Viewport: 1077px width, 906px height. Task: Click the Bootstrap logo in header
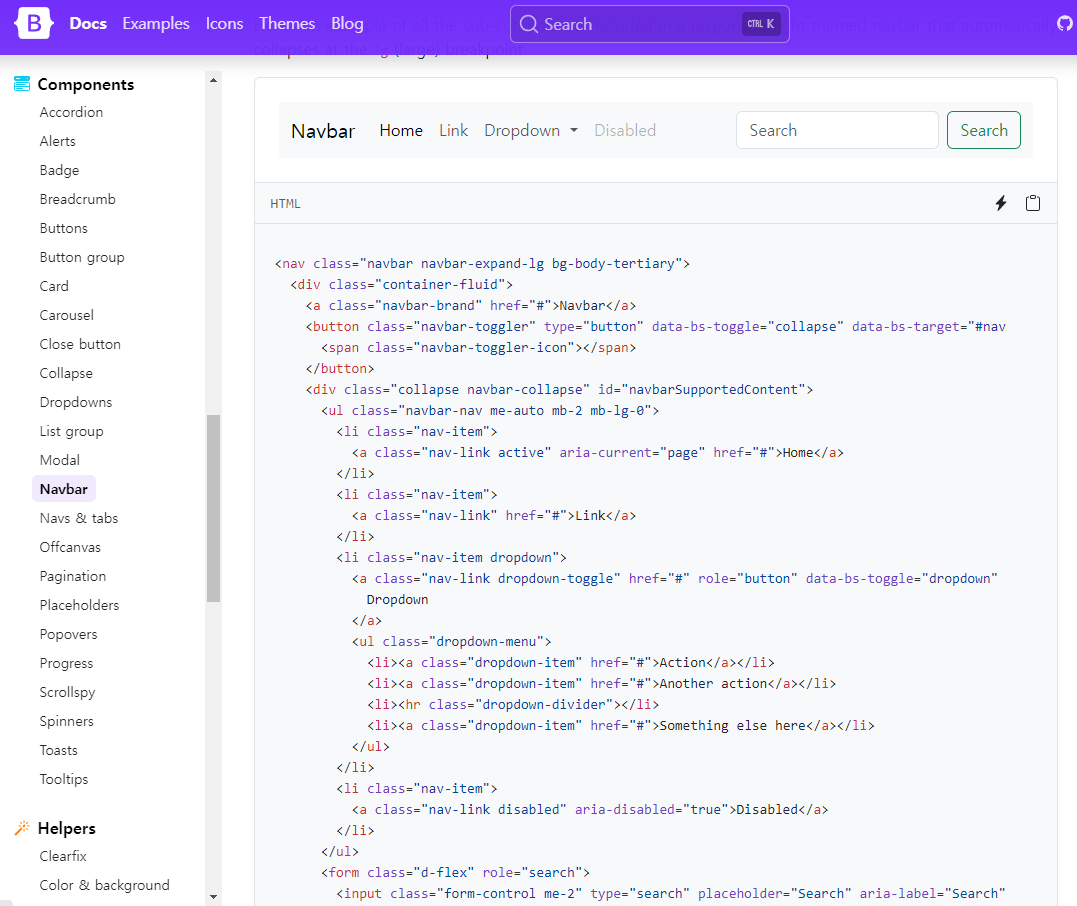(34, 23)
